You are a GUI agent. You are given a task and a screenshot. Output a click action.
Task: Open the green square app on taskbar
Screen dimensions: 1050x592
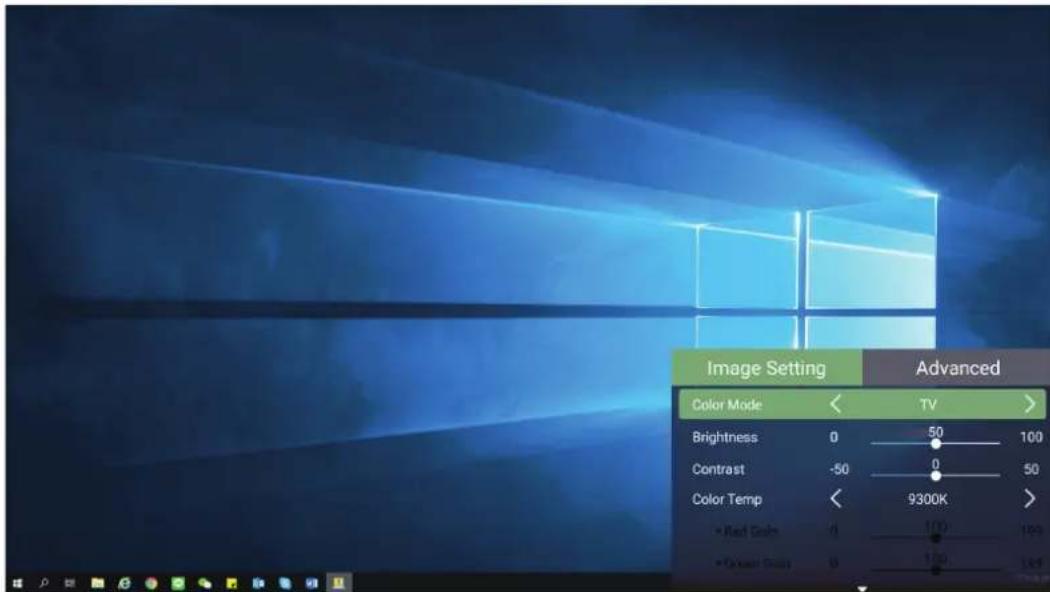tap(177, 583)
